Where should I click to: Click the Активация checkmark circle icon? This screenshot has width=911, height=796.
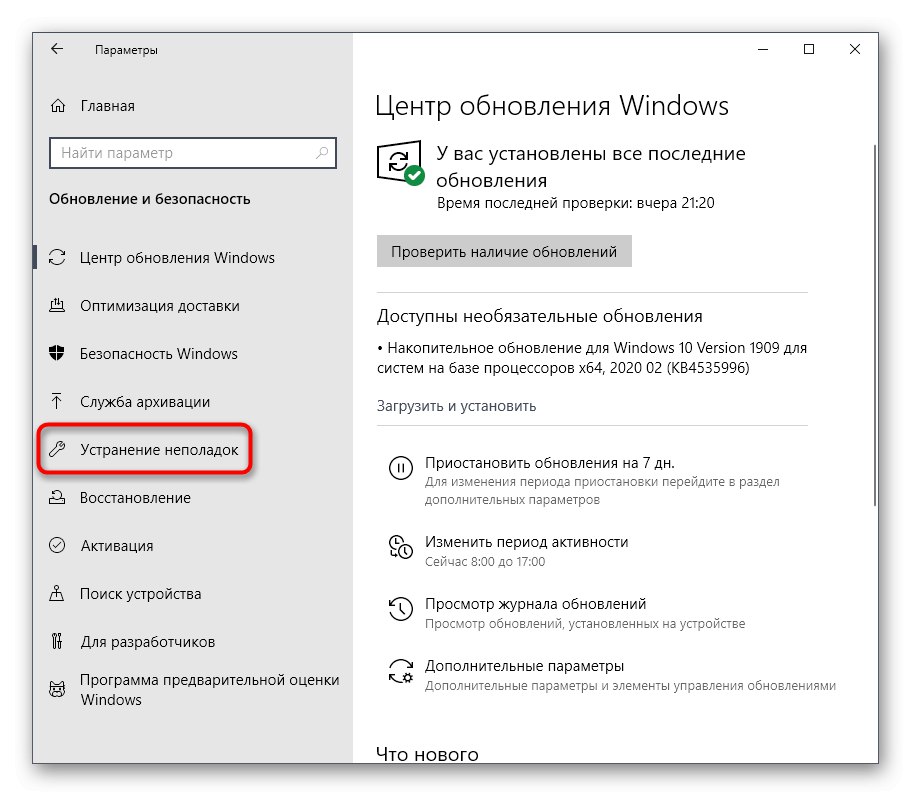57,546
